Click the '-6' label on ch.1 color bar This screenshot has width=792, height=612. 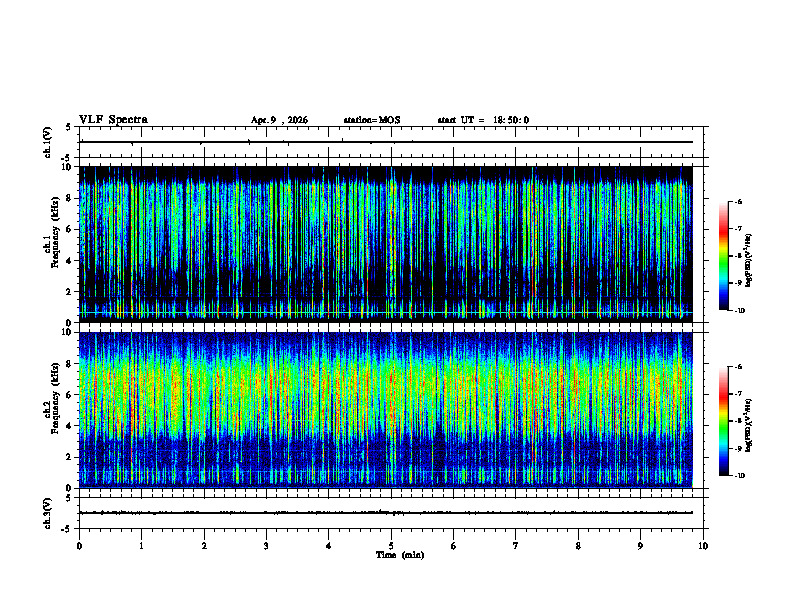click(x=738, y=202)
